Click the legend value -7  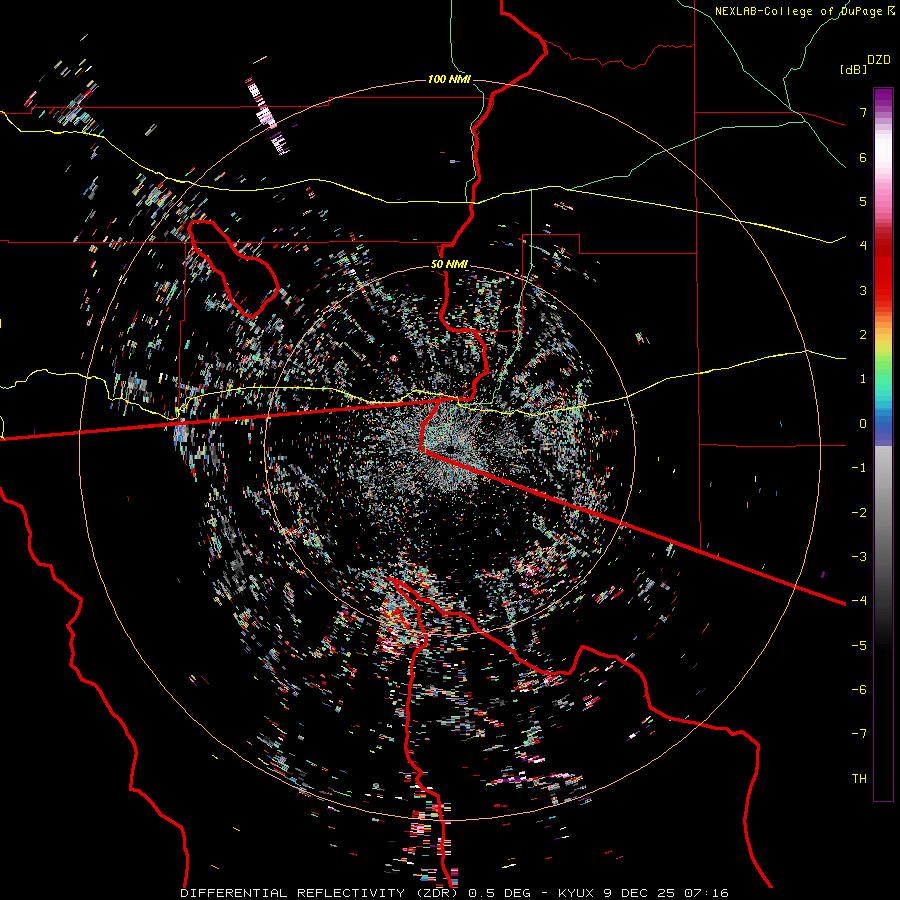pyautogui.click(x=859, y=734)
